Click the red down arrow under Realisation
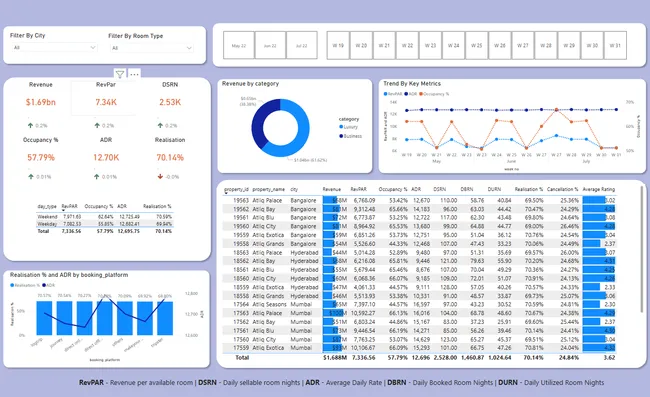This screenshot has width=650, height=397. [x=160, y=177]
